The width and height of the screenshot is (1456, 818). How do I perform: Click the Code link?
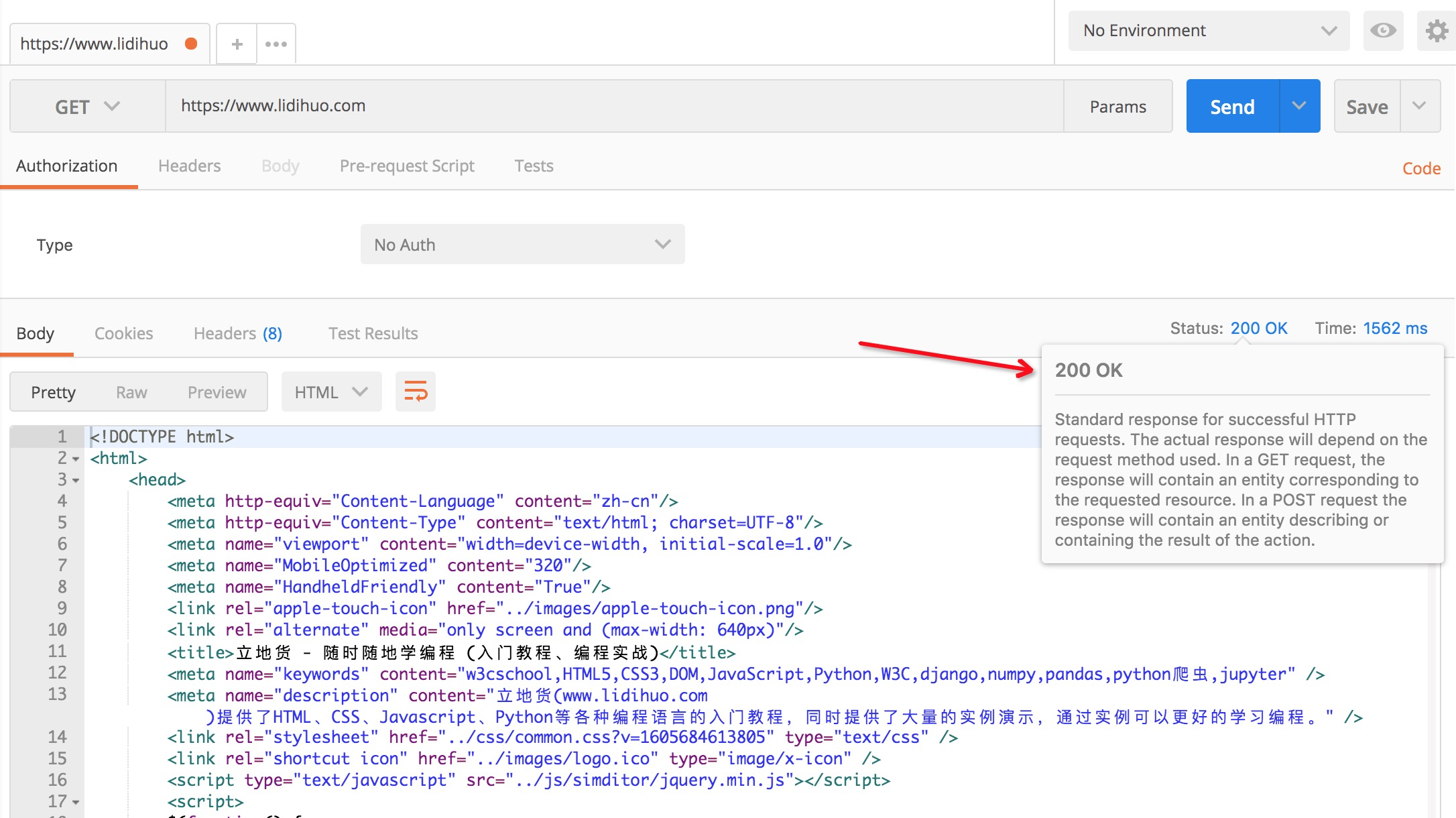[x=1422, y=168]
